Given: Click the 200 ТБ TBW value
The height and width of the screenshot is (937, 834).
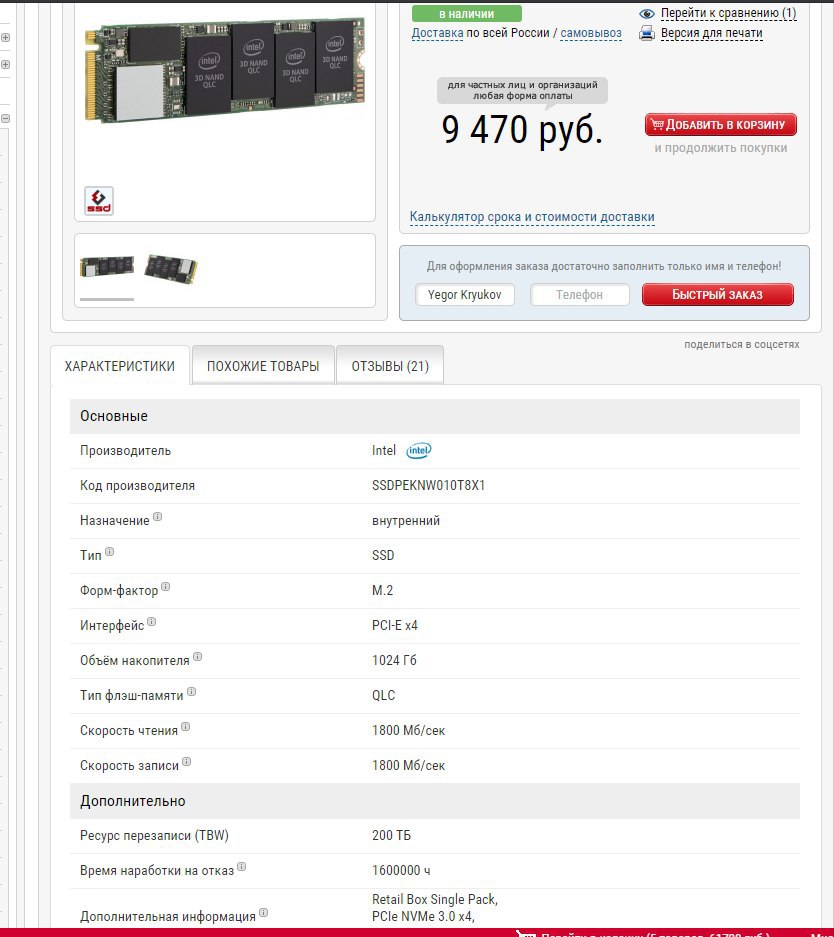Looking at the screenshot, I should (x=391, y=835).
